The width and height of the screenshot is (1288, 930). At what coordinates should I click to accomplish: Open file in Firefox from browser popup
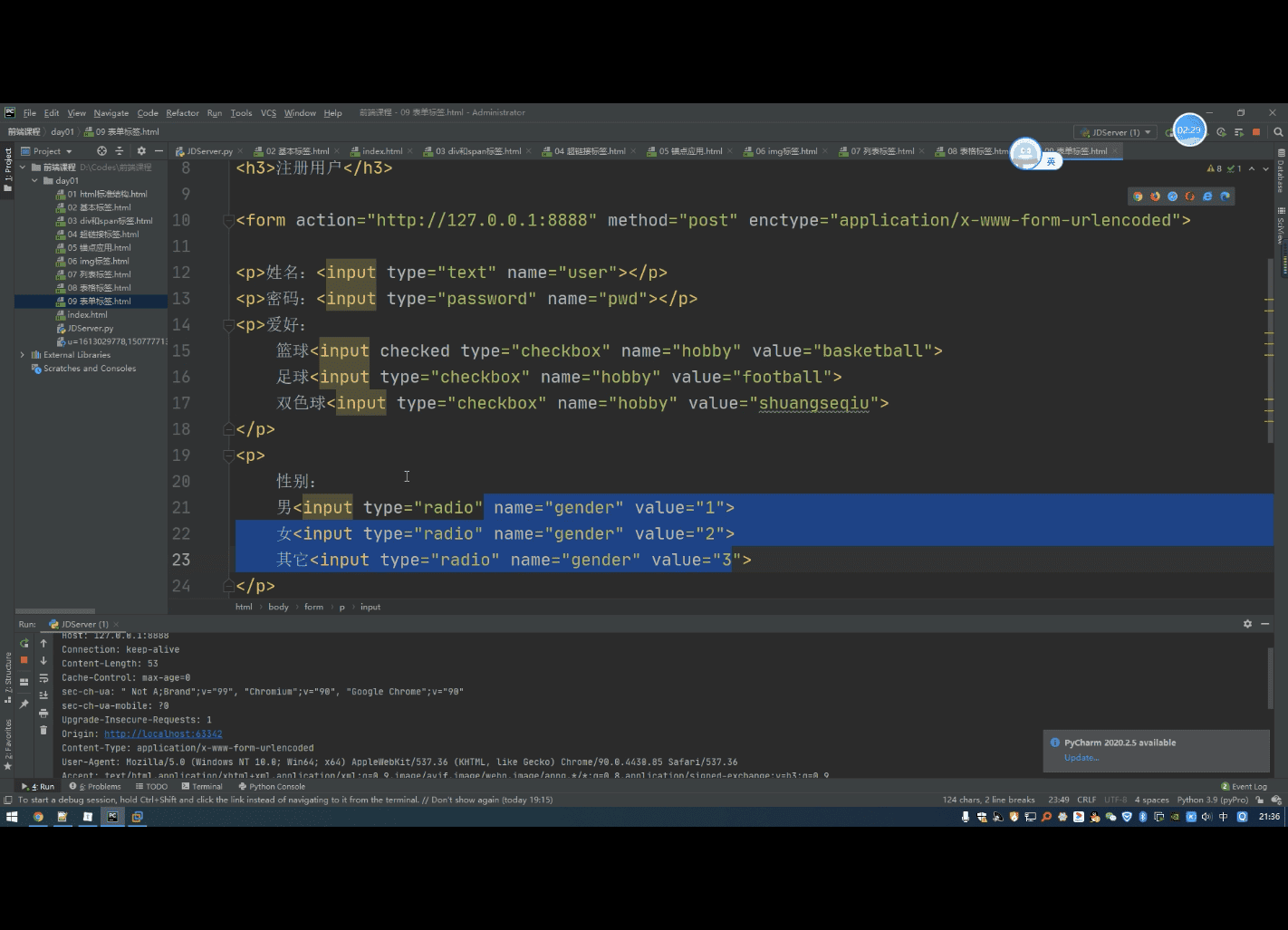[1156, 197]
